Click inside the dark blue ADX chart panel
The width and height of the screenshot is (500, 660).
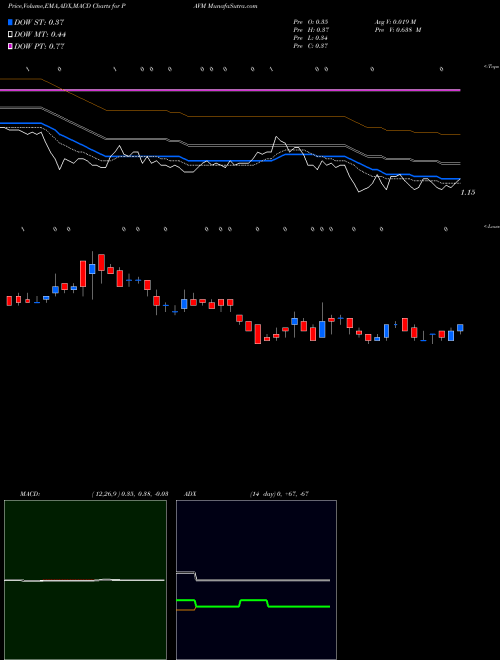click(x=256, y=580)
